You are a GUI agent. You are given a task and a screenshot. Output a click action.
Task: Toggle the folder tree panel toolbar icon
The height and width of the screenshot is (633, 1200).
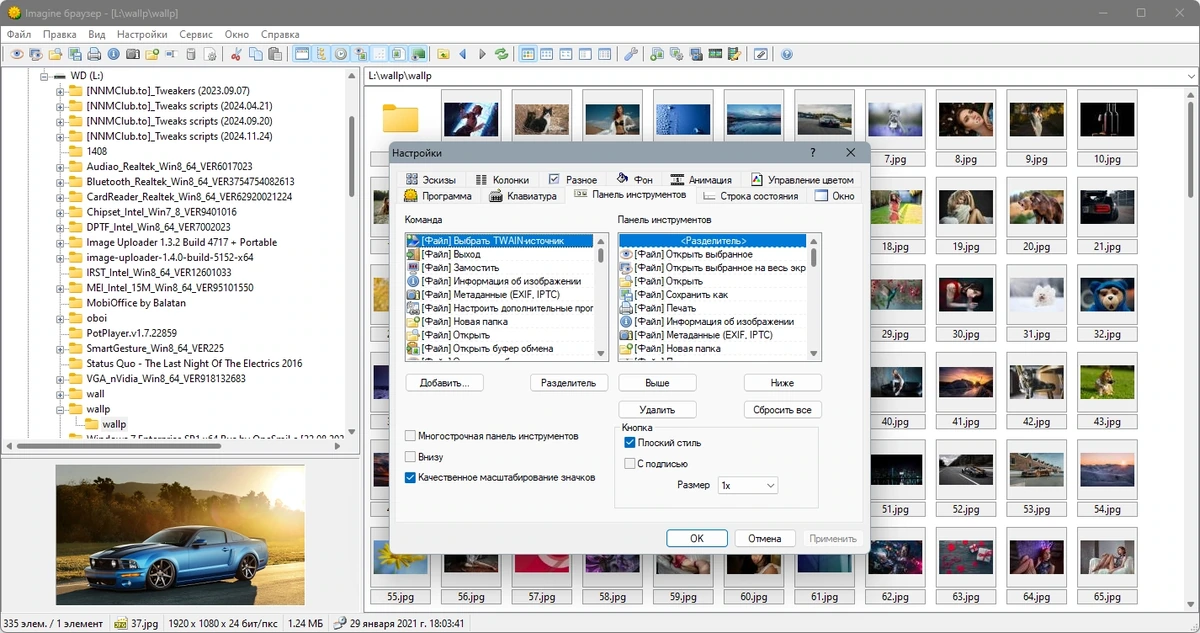tap(322, 54)
